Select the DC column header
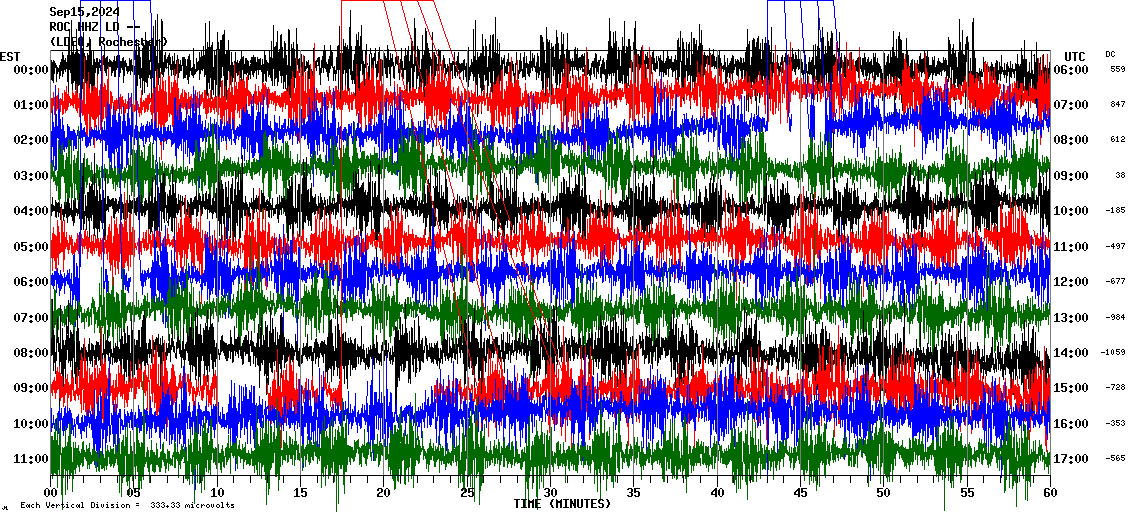 click(x=1110, y=54)
